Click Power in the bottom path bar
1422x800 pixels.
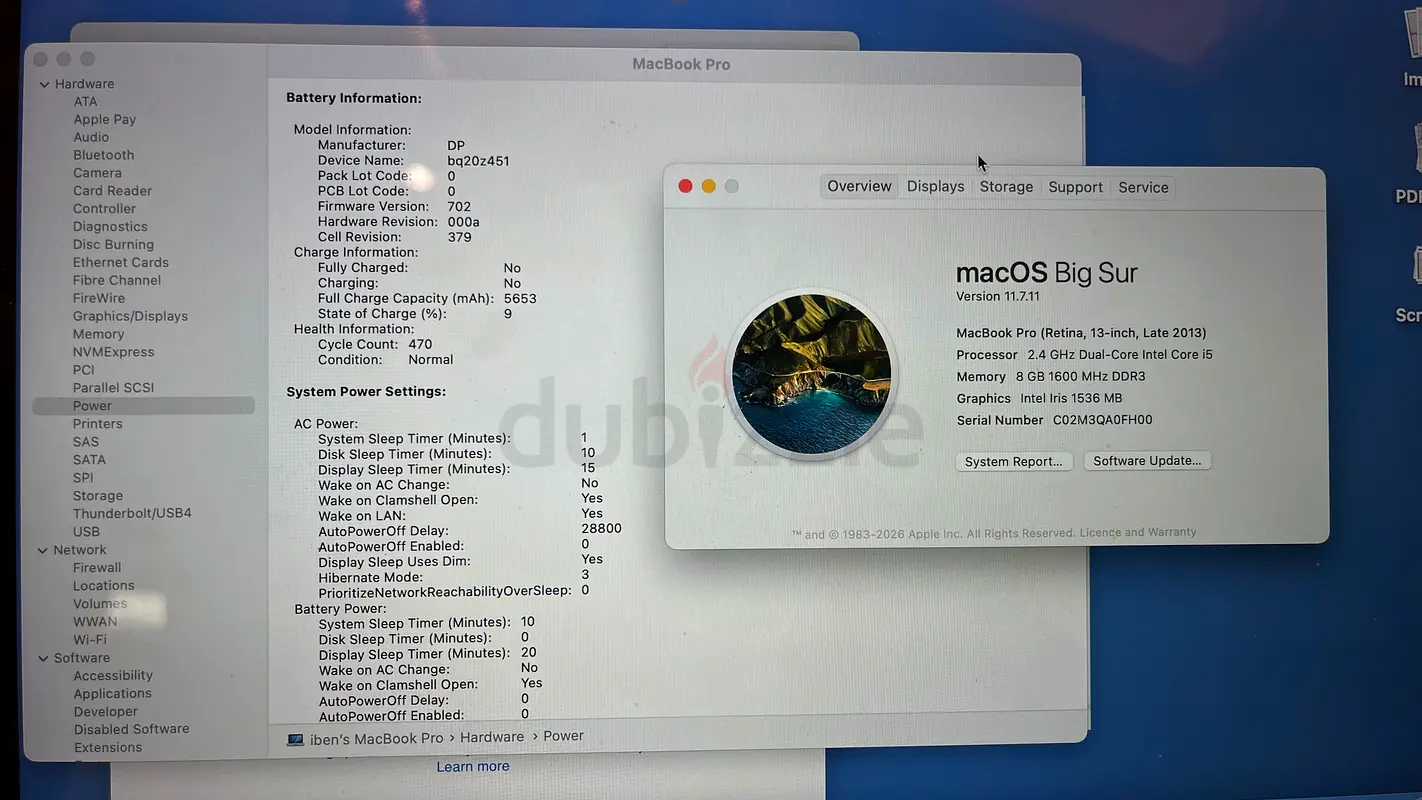click(x=563, y=736)
